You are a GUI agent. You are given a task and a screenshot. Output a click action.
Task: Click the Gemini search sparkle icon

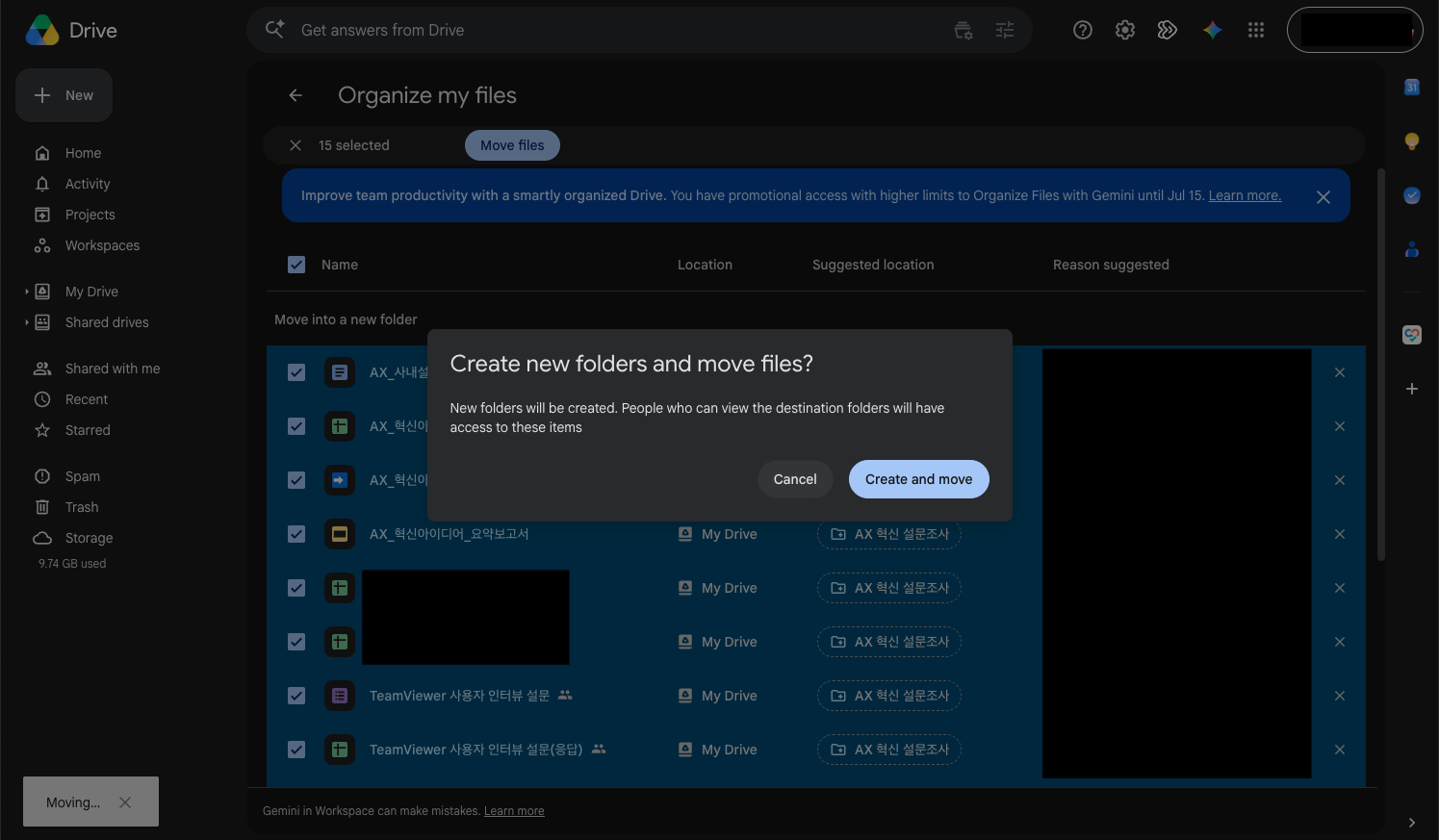pyautogui.click(x=274, y=30)
